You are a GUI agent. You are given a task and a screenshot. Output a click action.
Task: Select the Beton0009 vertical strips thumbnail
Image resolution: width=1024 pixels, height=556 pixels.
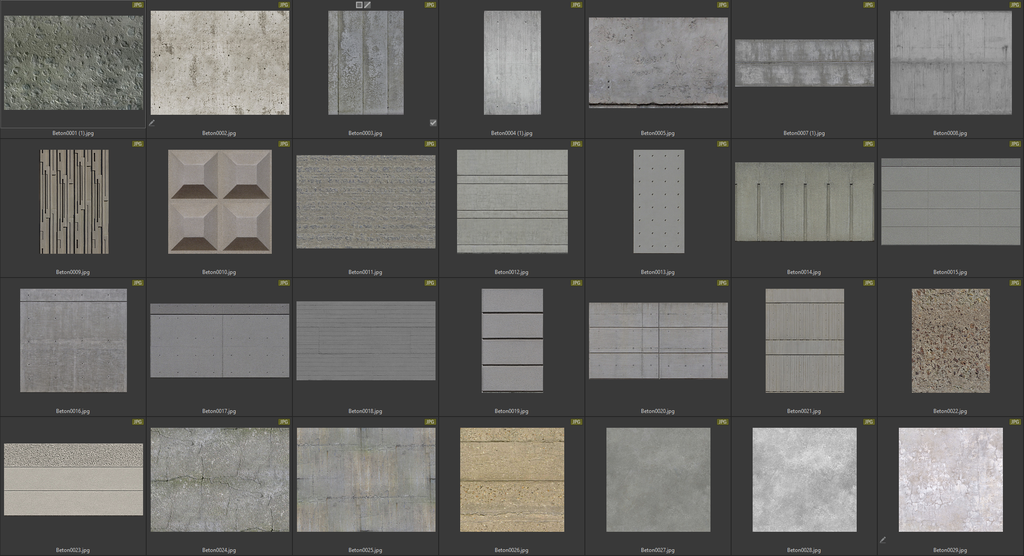click(74, 202)
